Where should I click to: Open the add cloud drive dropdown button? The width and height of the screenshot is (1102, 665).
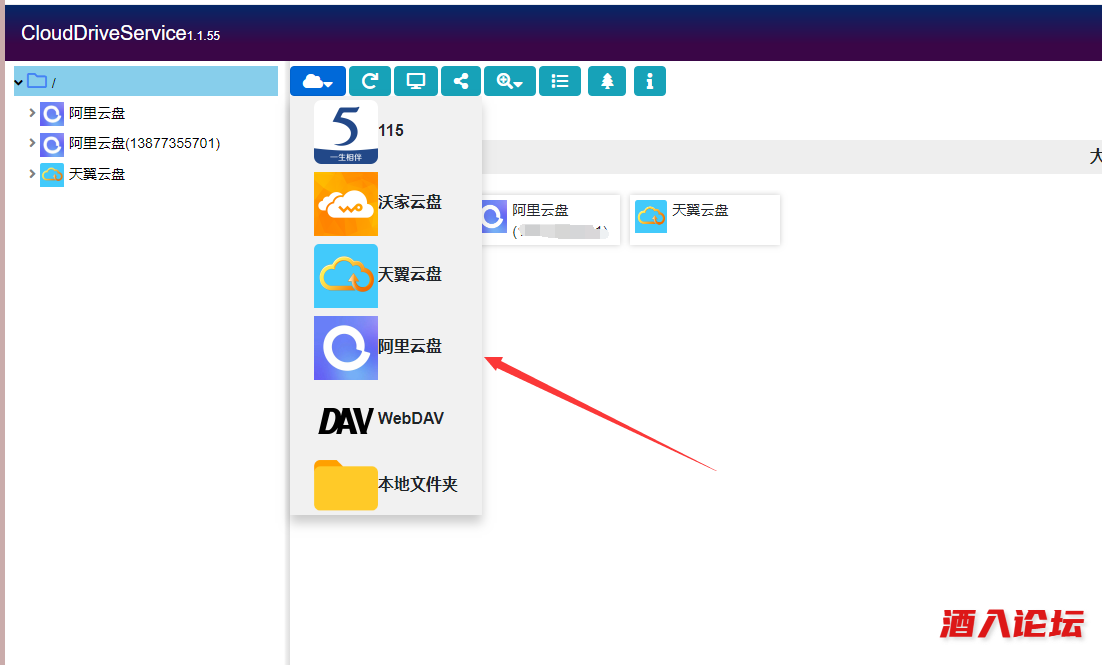[x=318, y=82]
